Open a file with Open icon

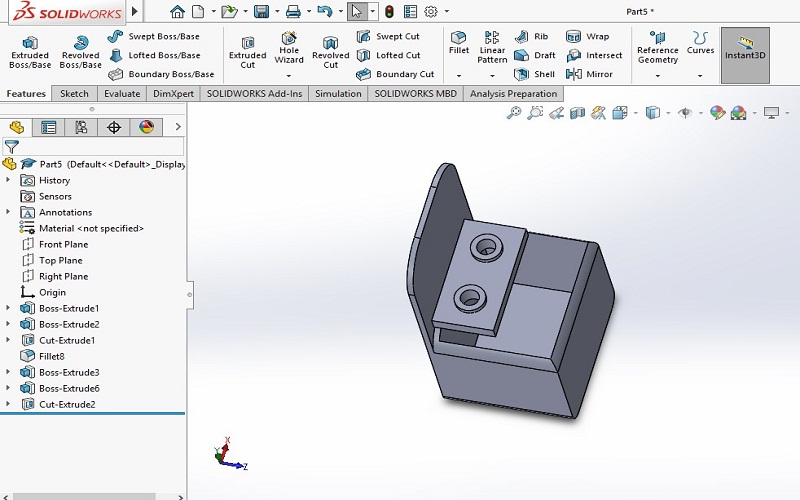point(229,11)
